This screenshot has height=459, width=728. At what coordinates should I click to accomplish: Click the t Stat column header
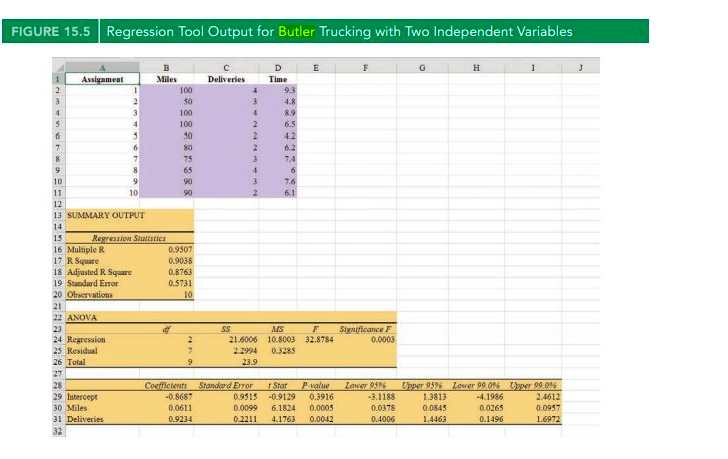coord(278,385)
